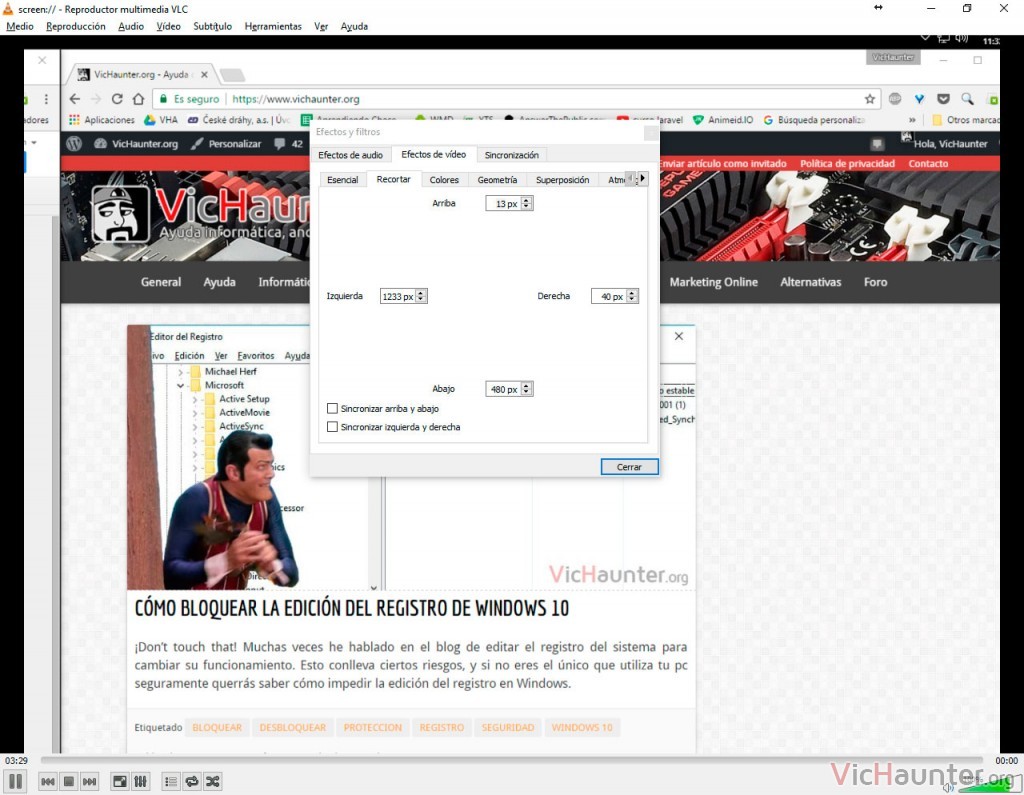Screen dimensions: 1024x795
Task: Click the magnifier extension icon in Chrome
Action: click(x=967, y=99)
